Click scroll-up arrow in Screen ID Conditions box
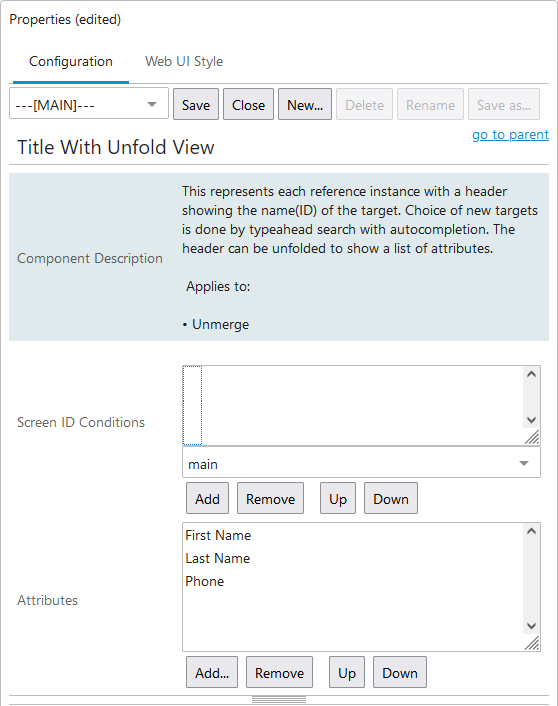 (531, 374)
